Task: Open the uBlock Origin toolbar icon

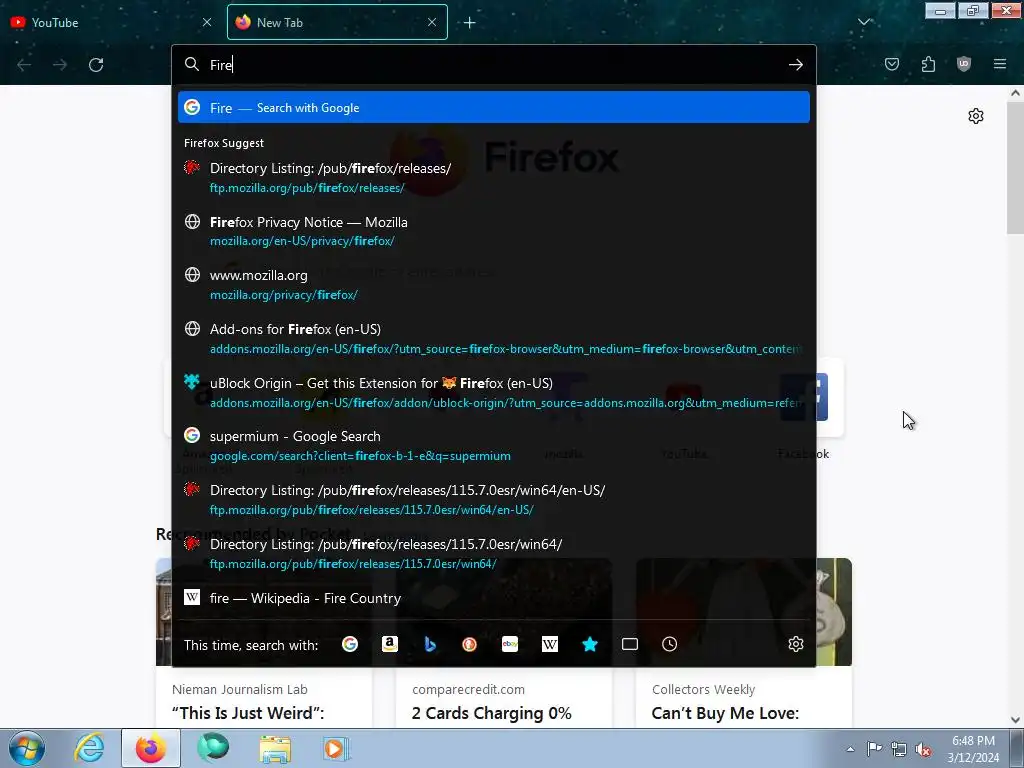Action: (963, 64)
